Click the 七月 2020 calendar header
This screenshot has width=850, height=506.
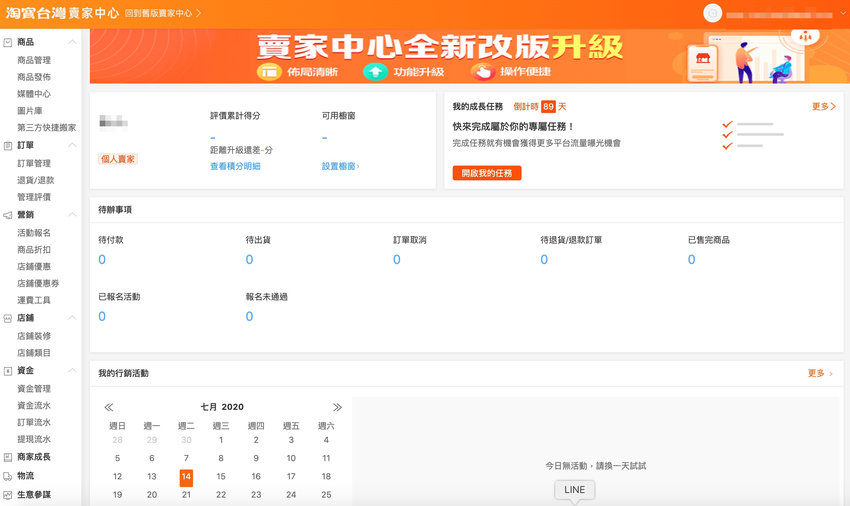tap(222, 407)
